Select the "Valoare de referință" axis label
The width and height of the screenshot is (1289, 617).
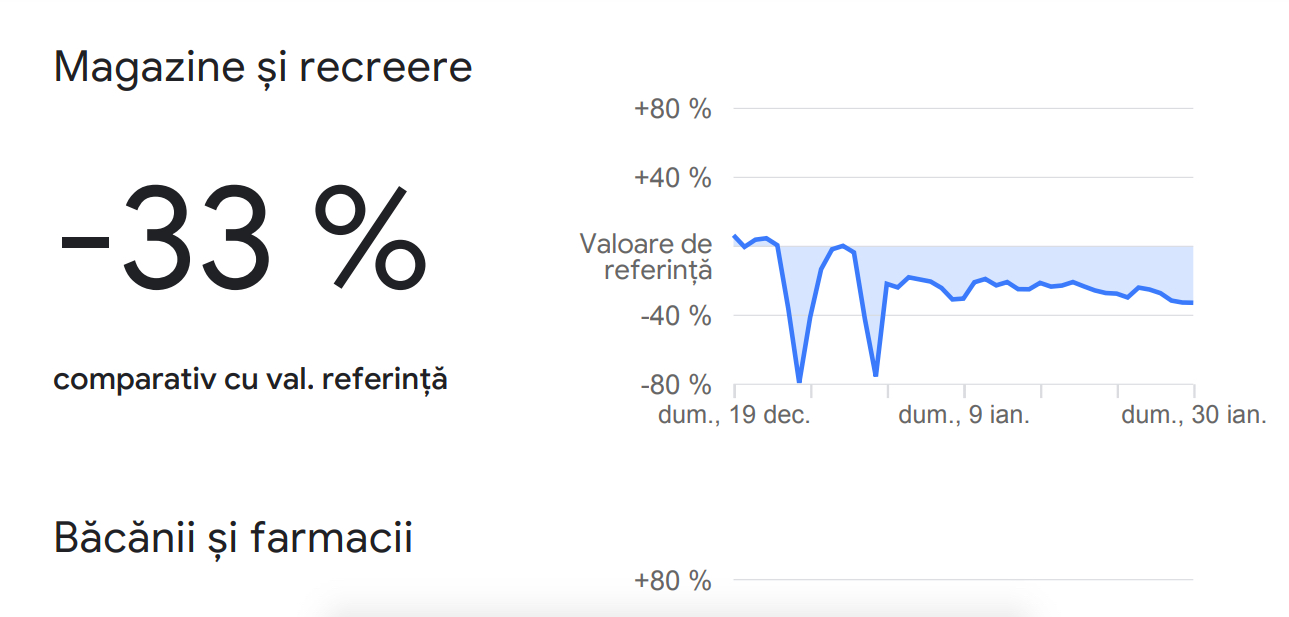pos(647,256)
